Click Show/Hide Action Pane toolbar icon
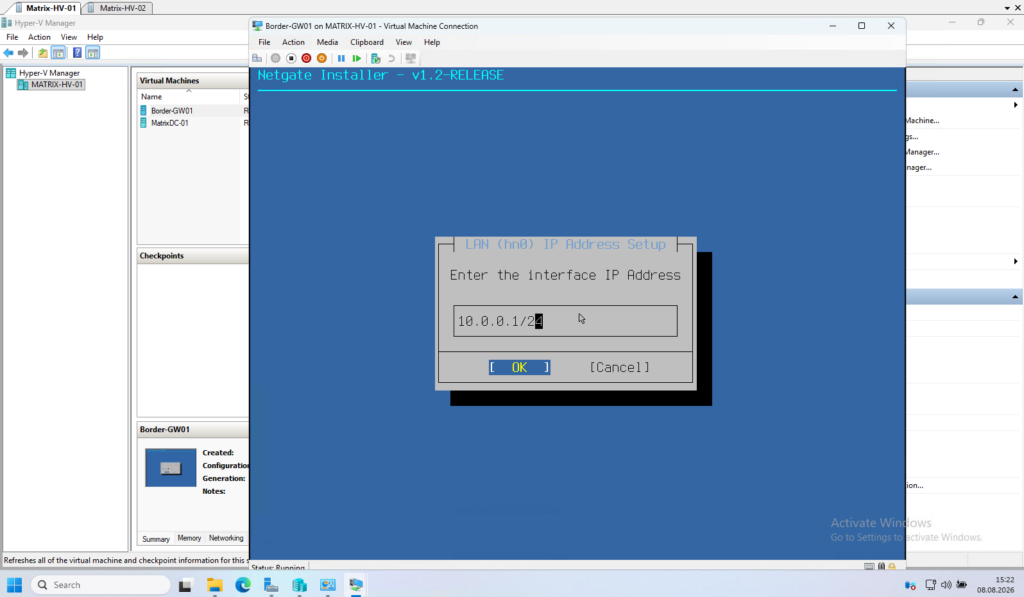 pyautogui.click(x=93, y=53)
